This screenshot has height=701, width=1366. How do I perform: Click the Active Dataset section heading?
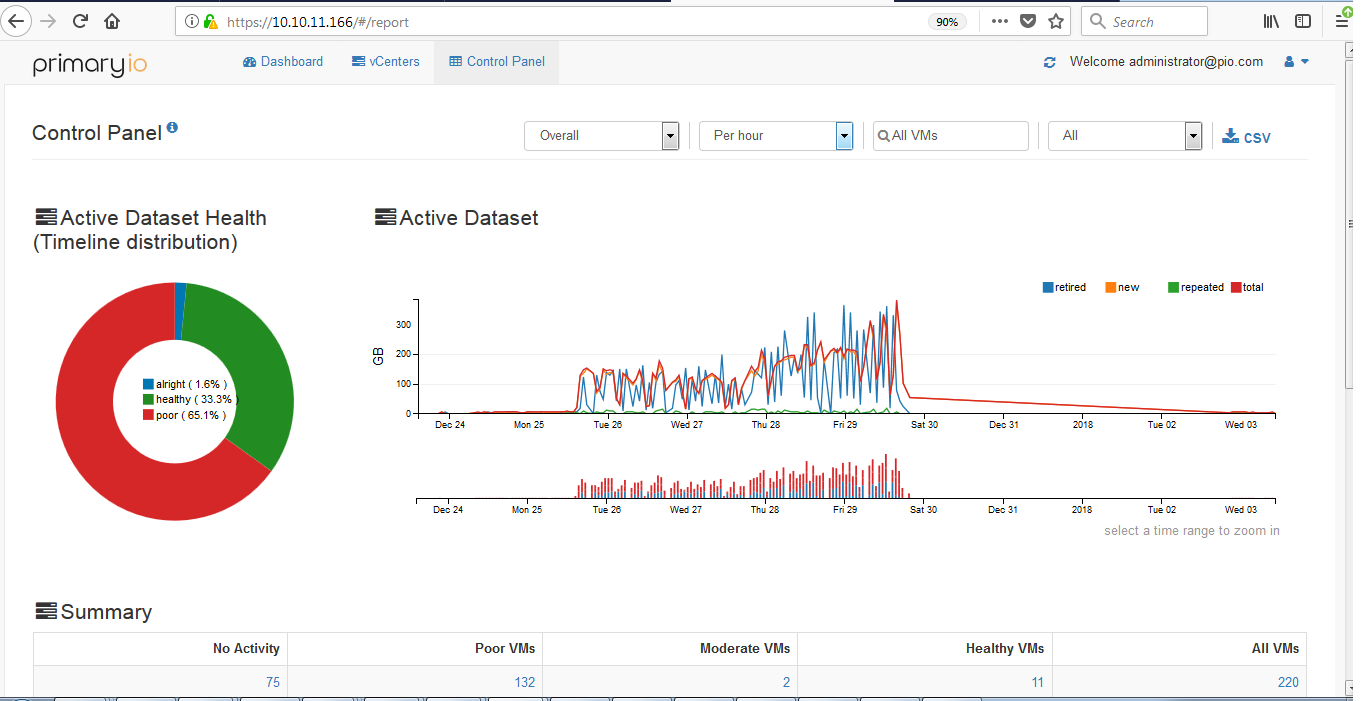tap(457, 218)
